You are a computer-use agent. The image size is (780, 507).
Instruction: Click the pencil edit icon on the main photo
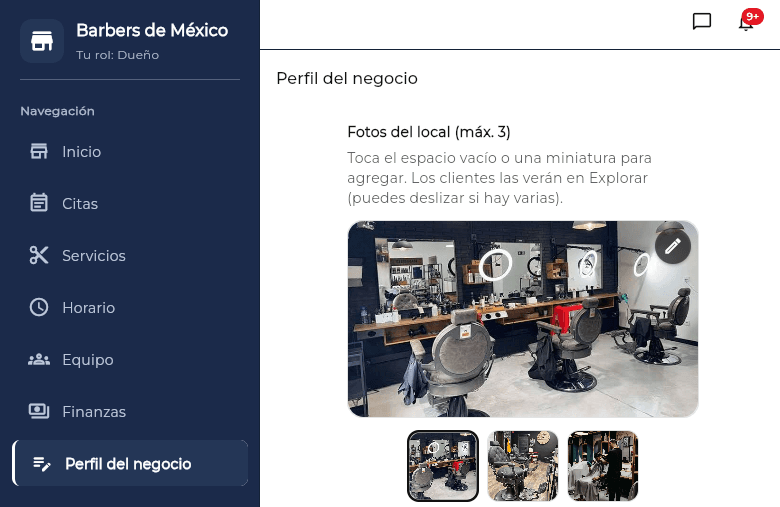point(673,246)
